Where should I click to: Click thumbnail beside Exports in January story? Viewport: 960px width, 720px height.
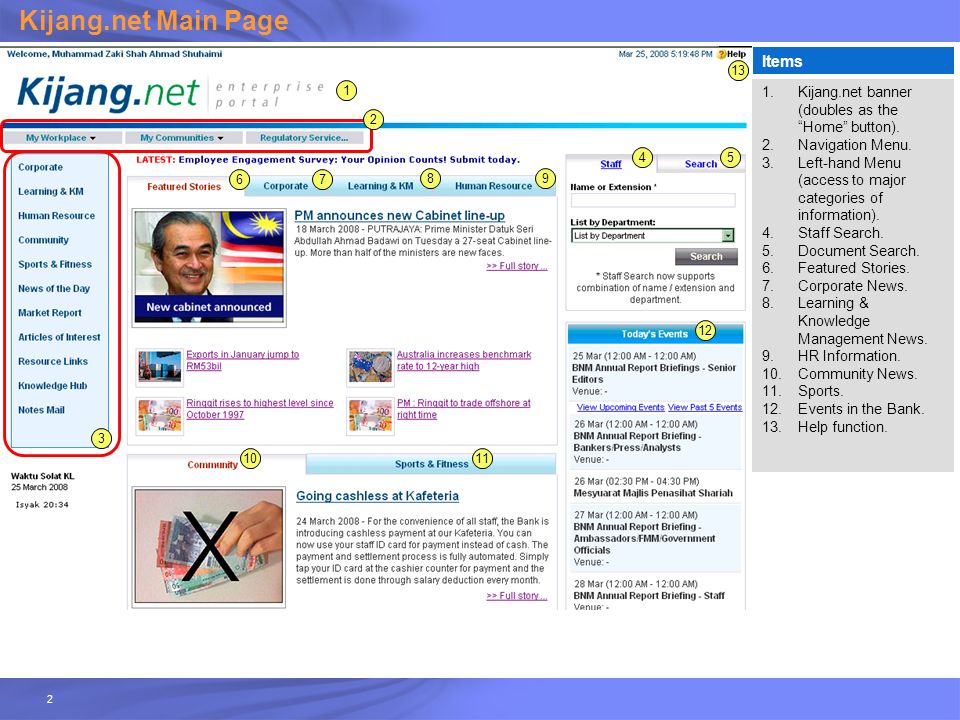(160, 367)
